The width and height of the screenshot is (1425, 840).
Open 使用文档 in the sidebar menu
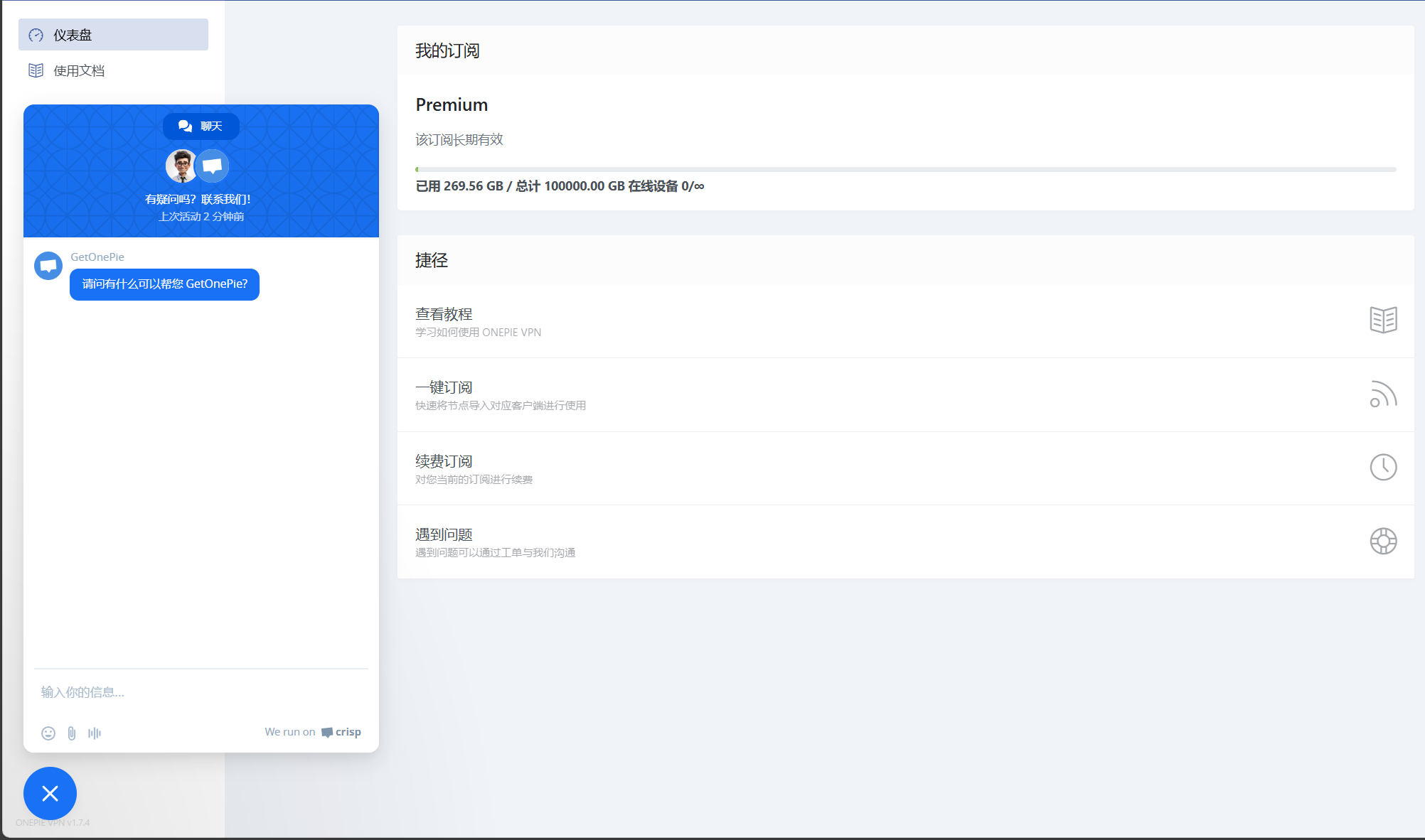(x=79, y=70)
